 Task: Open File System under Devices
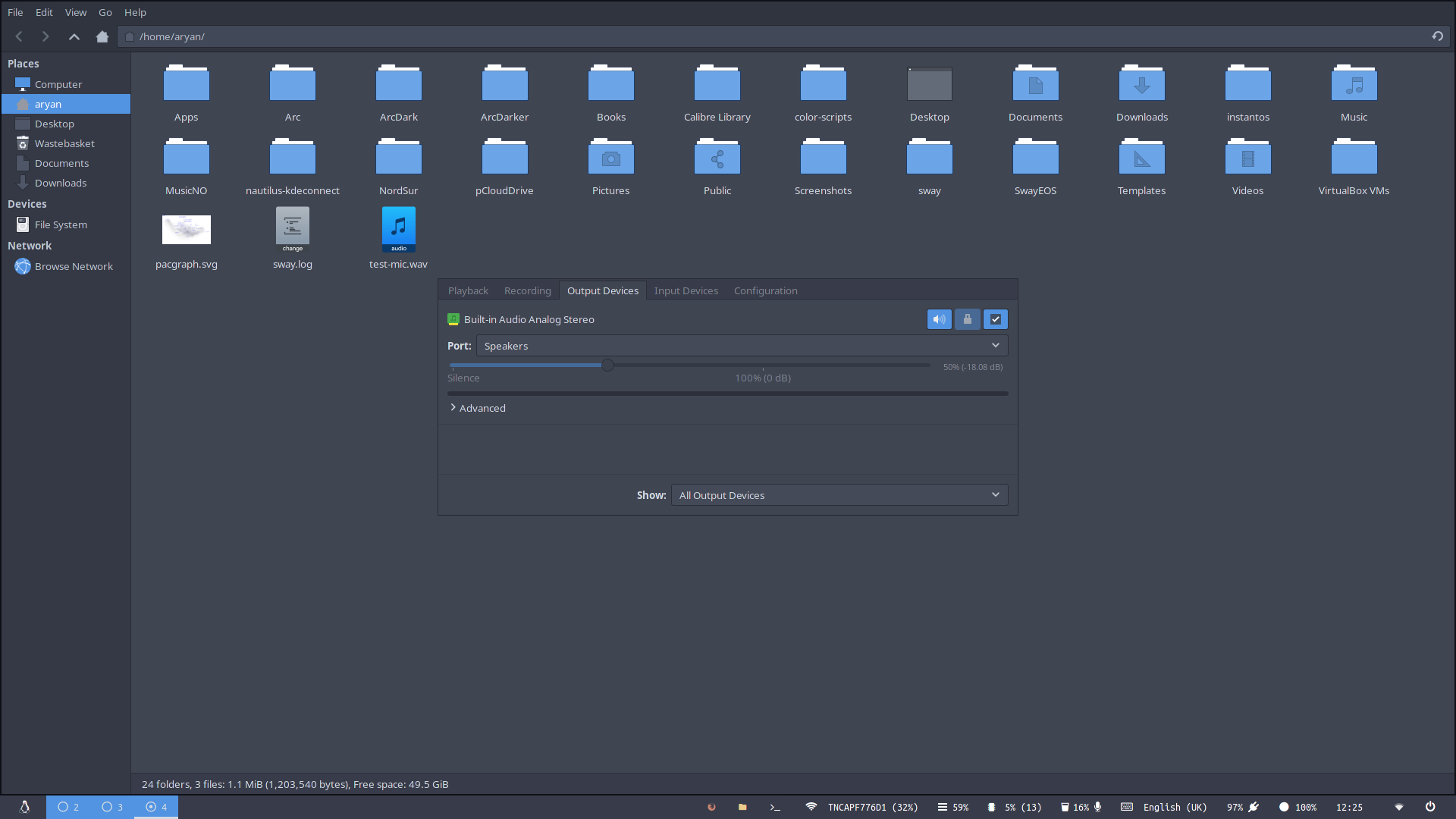pyautogui.click(x=66, y=224)
